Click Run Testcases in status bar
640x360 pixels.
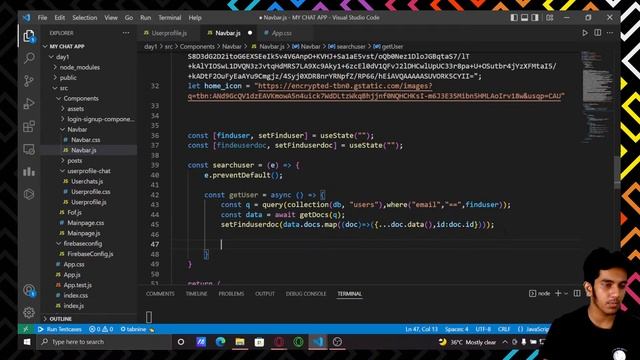[60, 329]
